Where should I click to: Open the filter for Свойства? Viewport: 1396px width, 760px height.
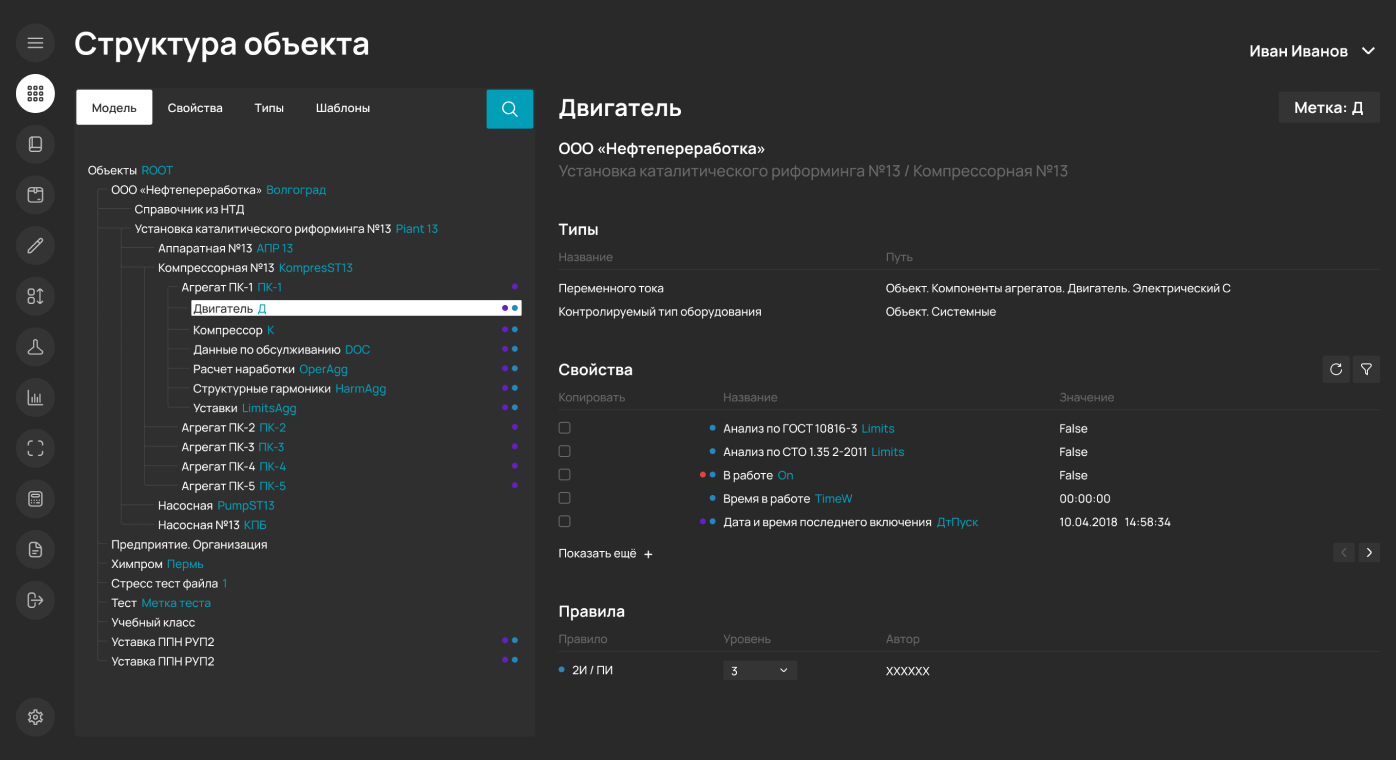click(x=1366, y=369)
